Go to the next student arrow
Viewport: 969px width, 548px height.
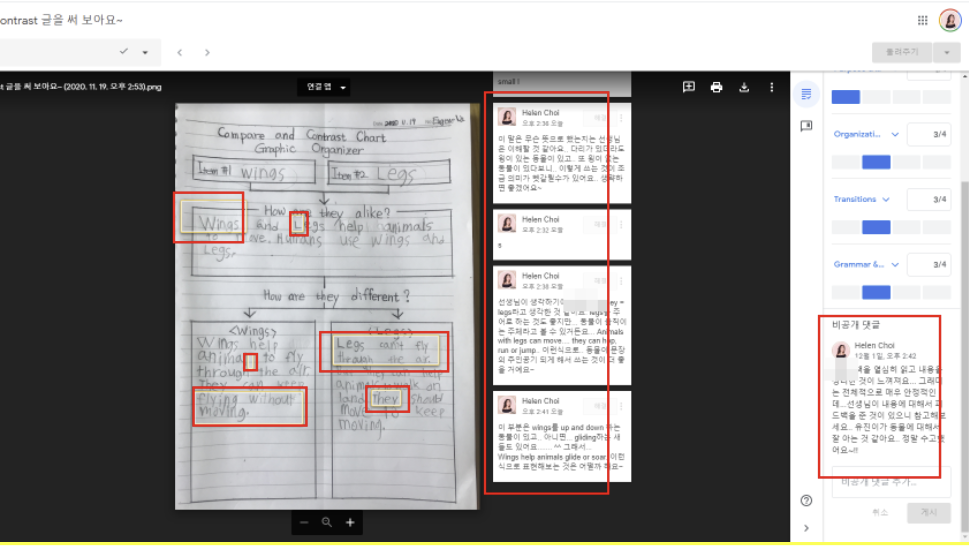pyautogui.click(x=207, y=53)
